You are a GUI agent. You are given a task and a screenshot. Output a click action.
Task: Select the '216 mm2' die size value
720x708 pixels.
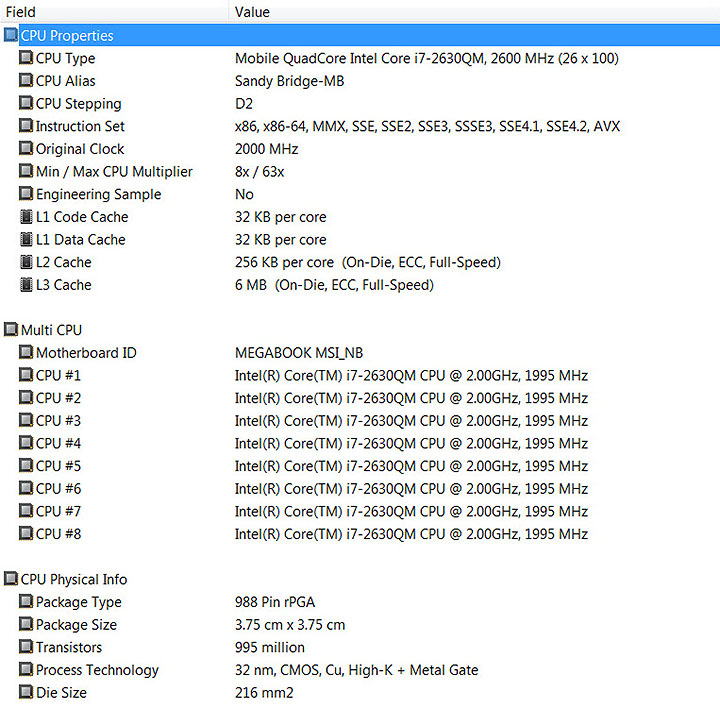(x=264, y=693)
